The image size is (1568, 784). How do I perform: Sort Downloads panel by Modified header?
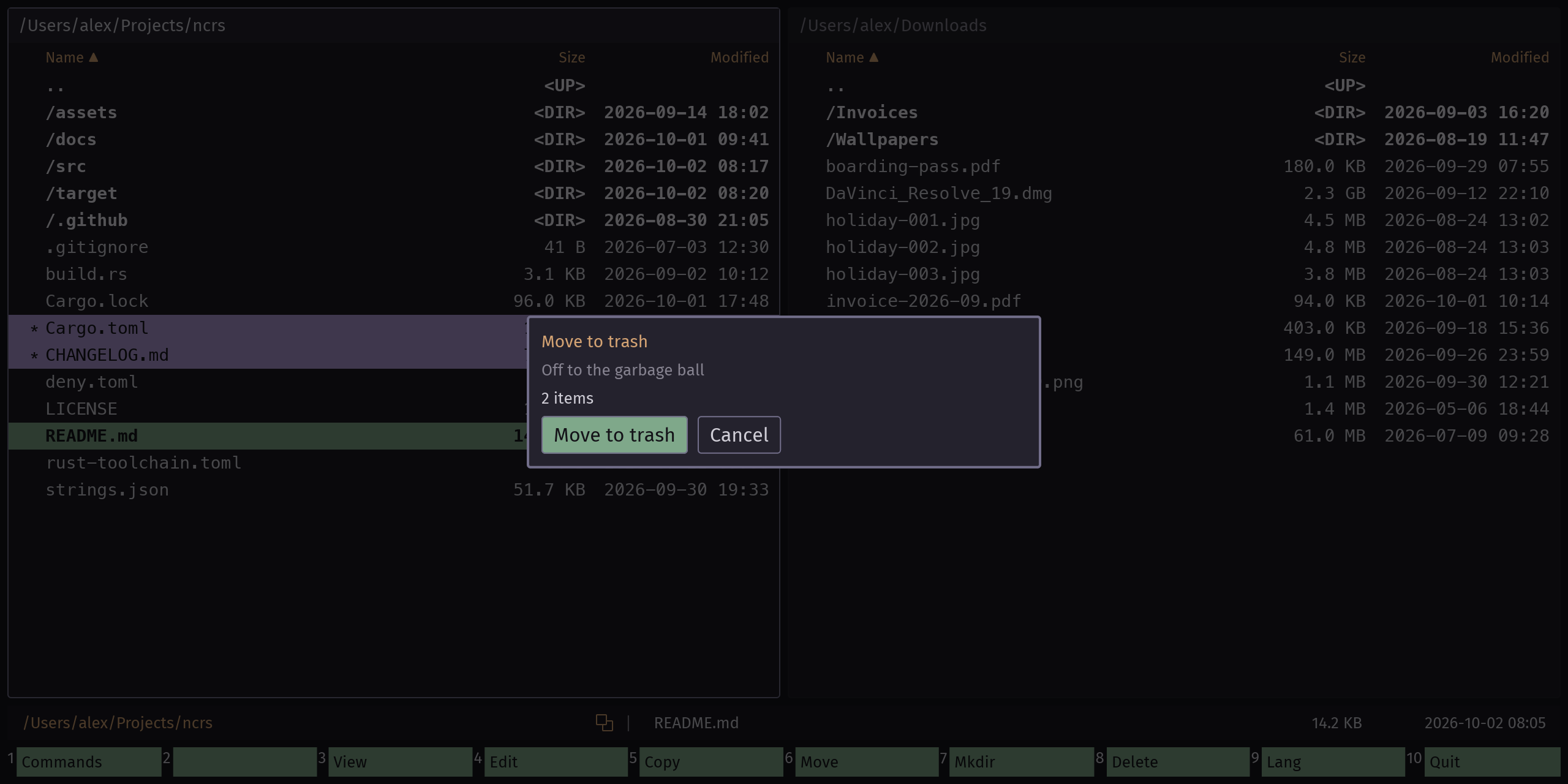1520,58
